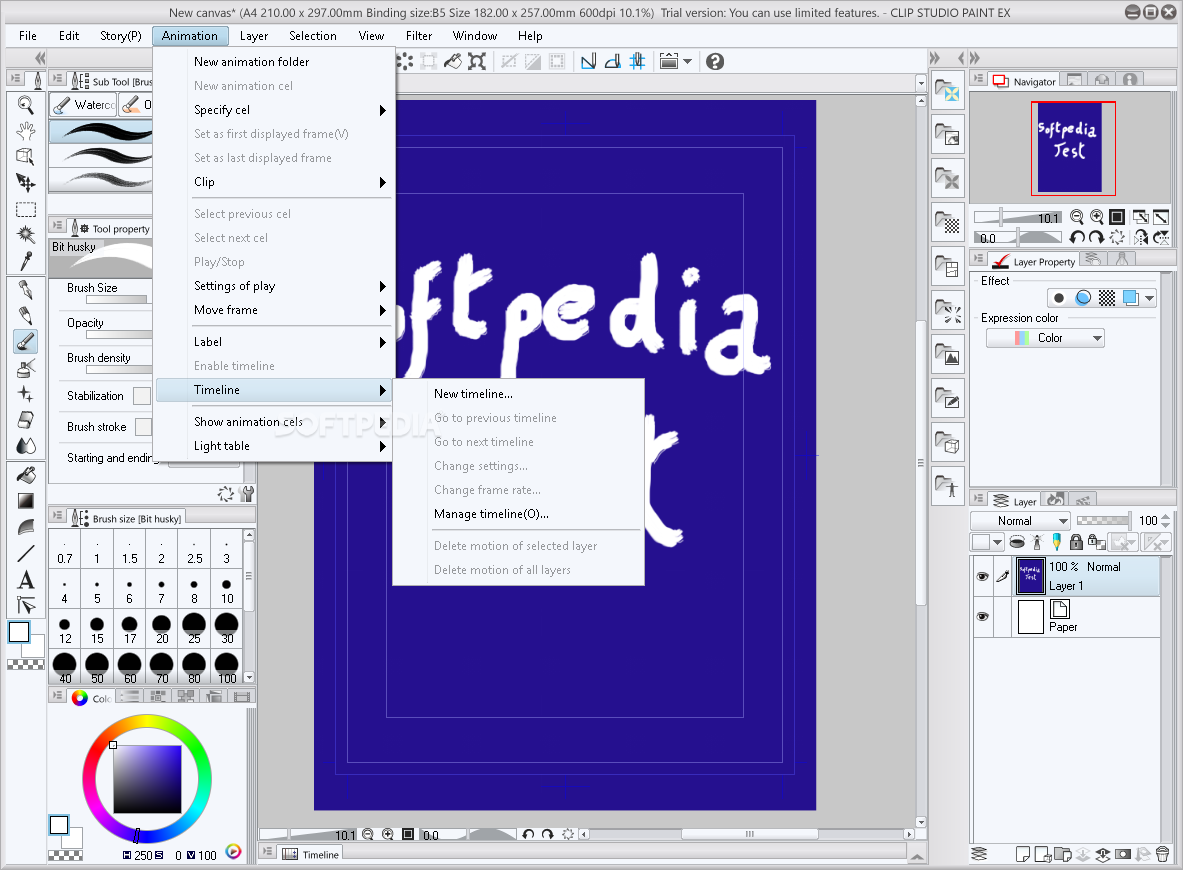Expand the Clip submenu
The image size is (1183, 870).
tap(275, 182)
